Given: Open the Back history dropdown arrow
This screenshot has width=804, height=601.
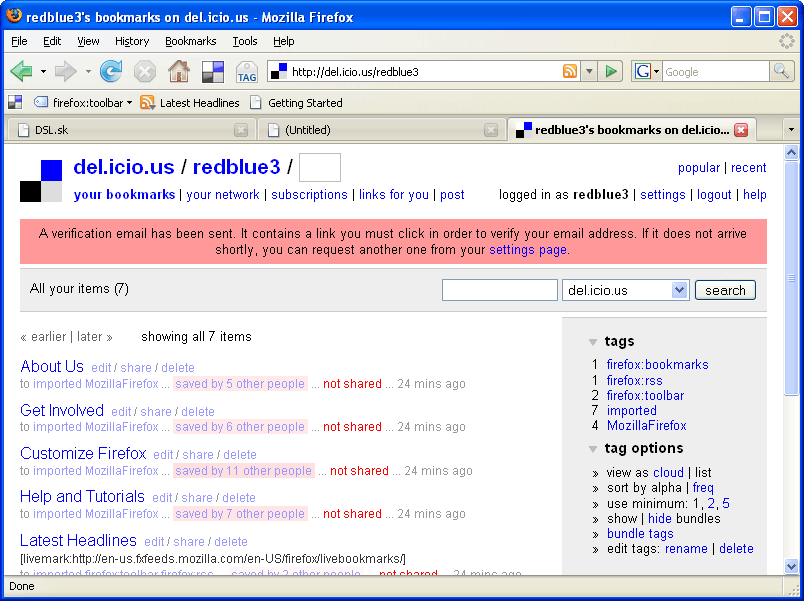Looking at the screenshot, I should click(43, 71).
